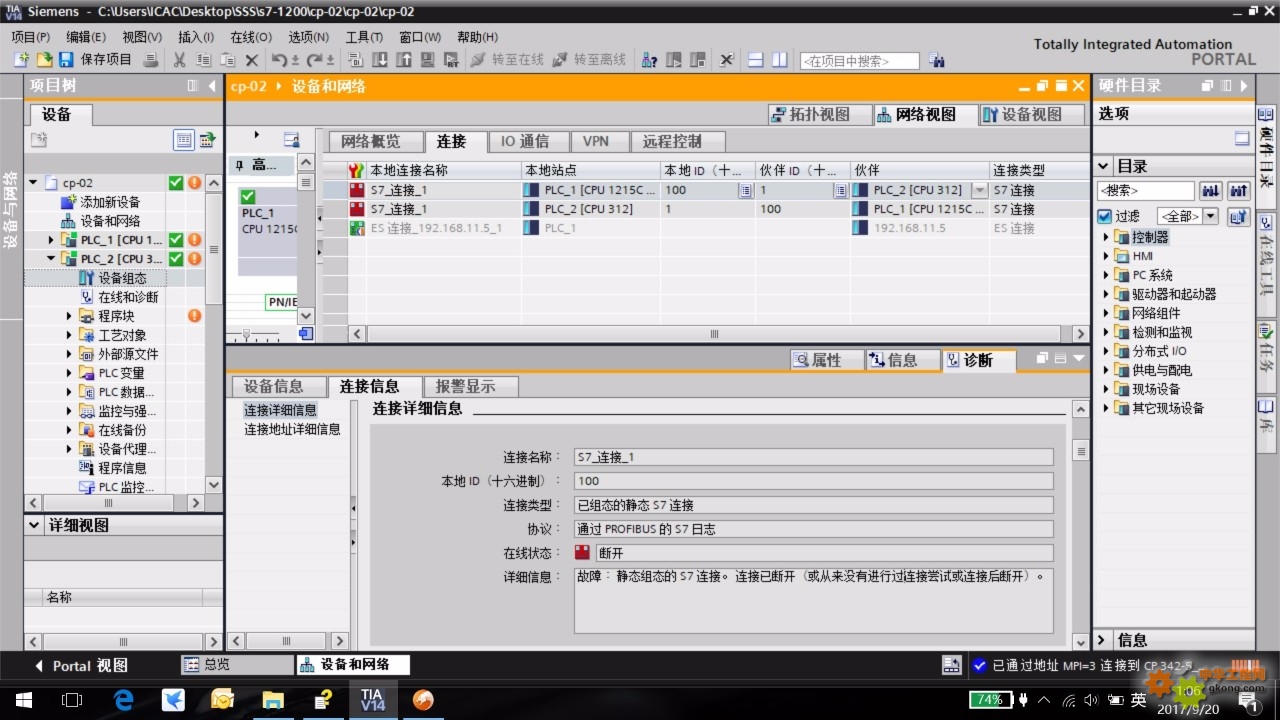The image size is (1280, 720).
Task: Expand the 控制器 catalog folder
Action: coord(1107,237)
